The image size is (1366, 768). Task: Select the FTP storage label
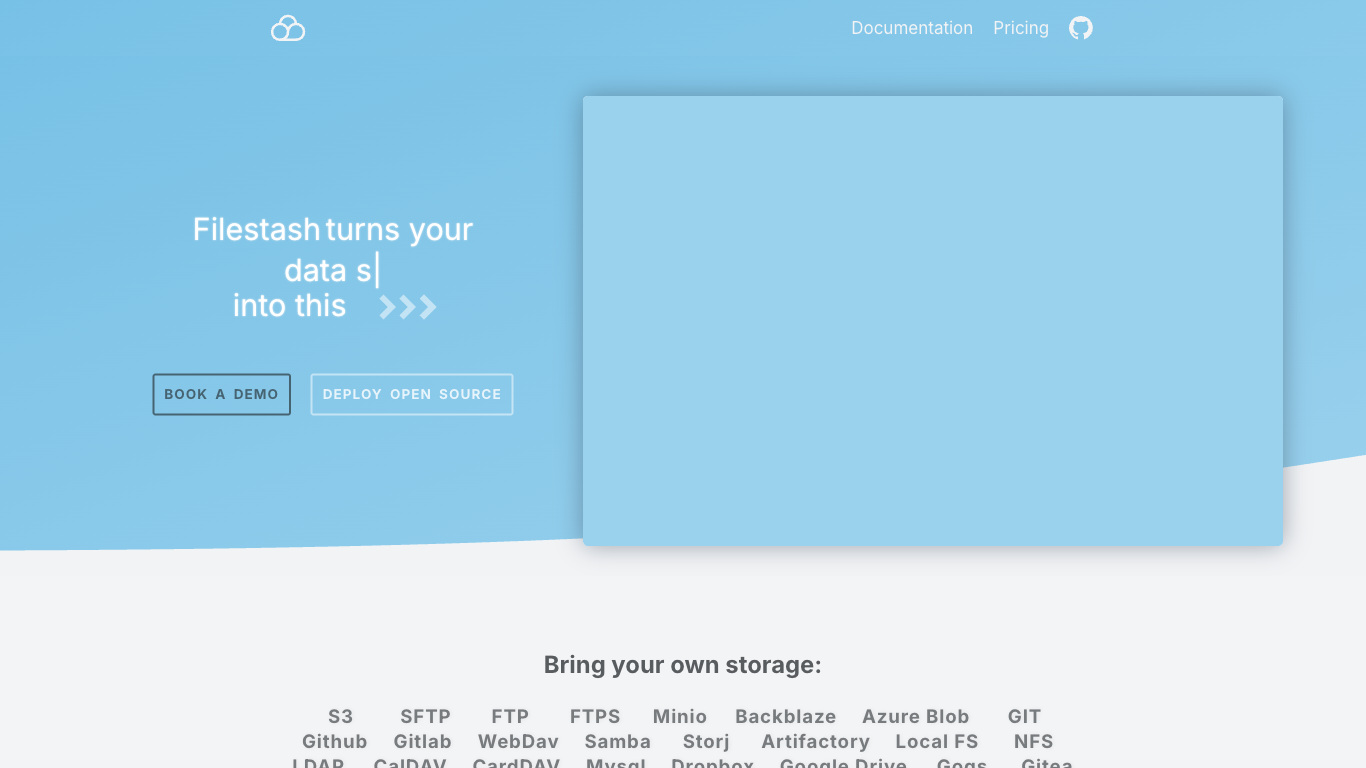pos(510,716)
